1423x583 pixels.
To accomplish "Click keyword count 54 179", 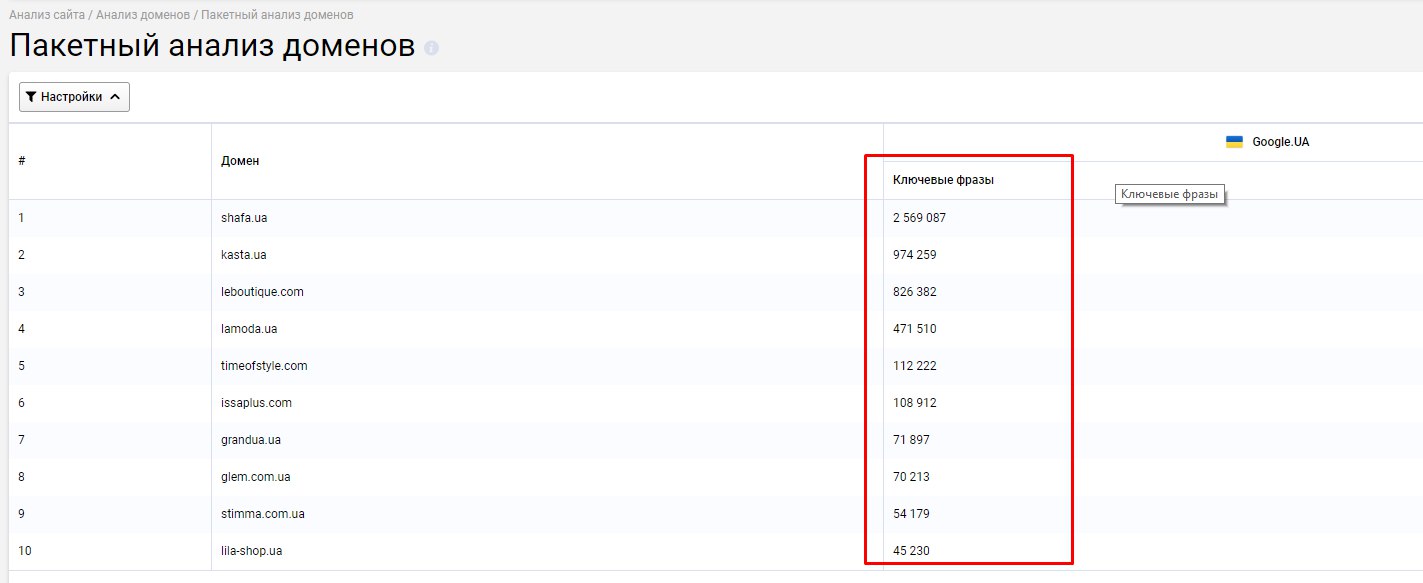I will pyautogui.click(x=911, y=514).
